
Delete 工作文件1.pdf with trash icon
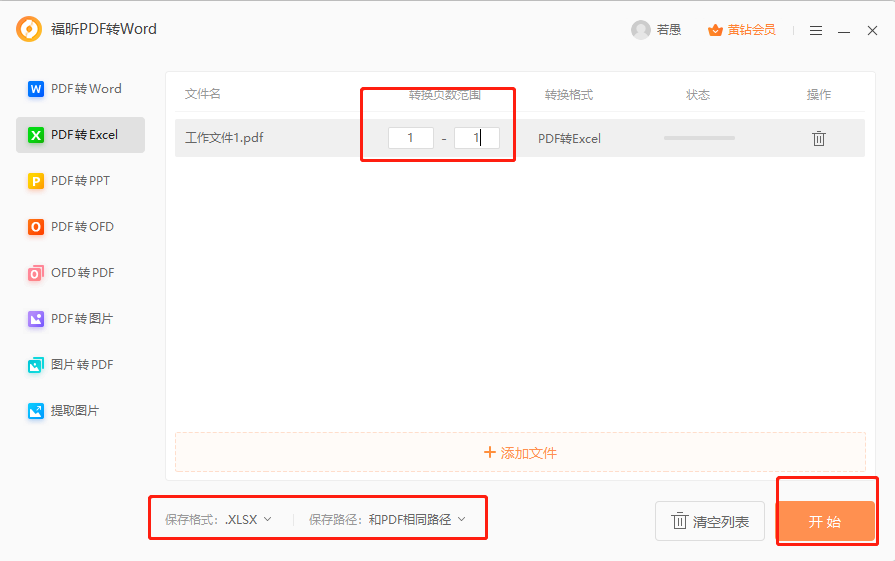point(818,138)
